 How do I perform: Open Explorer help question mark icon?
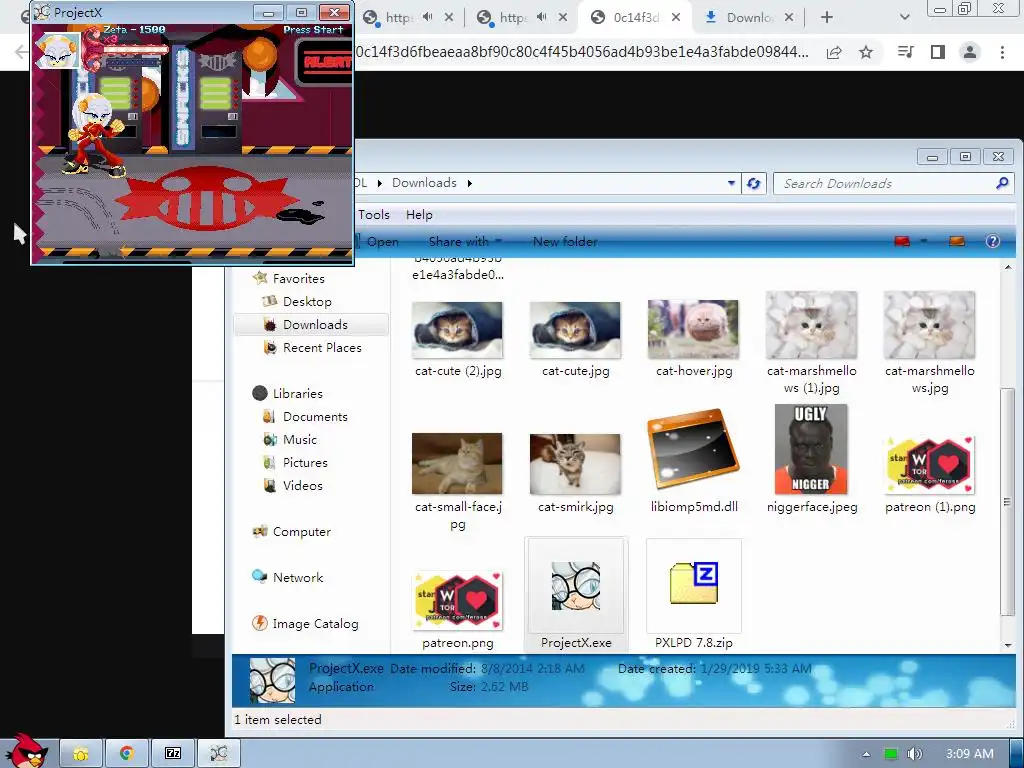[993, 242]
